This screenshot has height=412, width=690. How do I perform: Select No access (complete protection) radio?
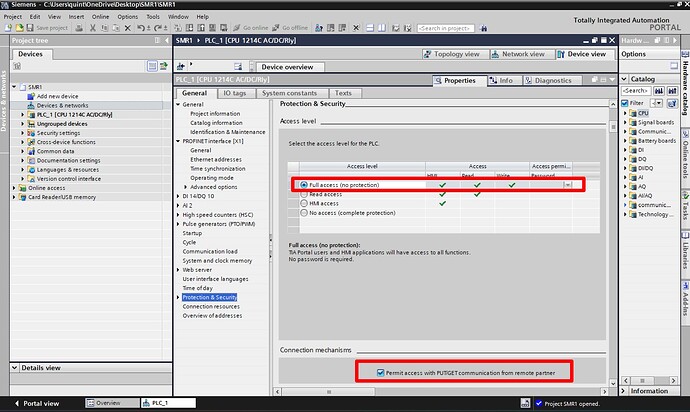point(304,213)
